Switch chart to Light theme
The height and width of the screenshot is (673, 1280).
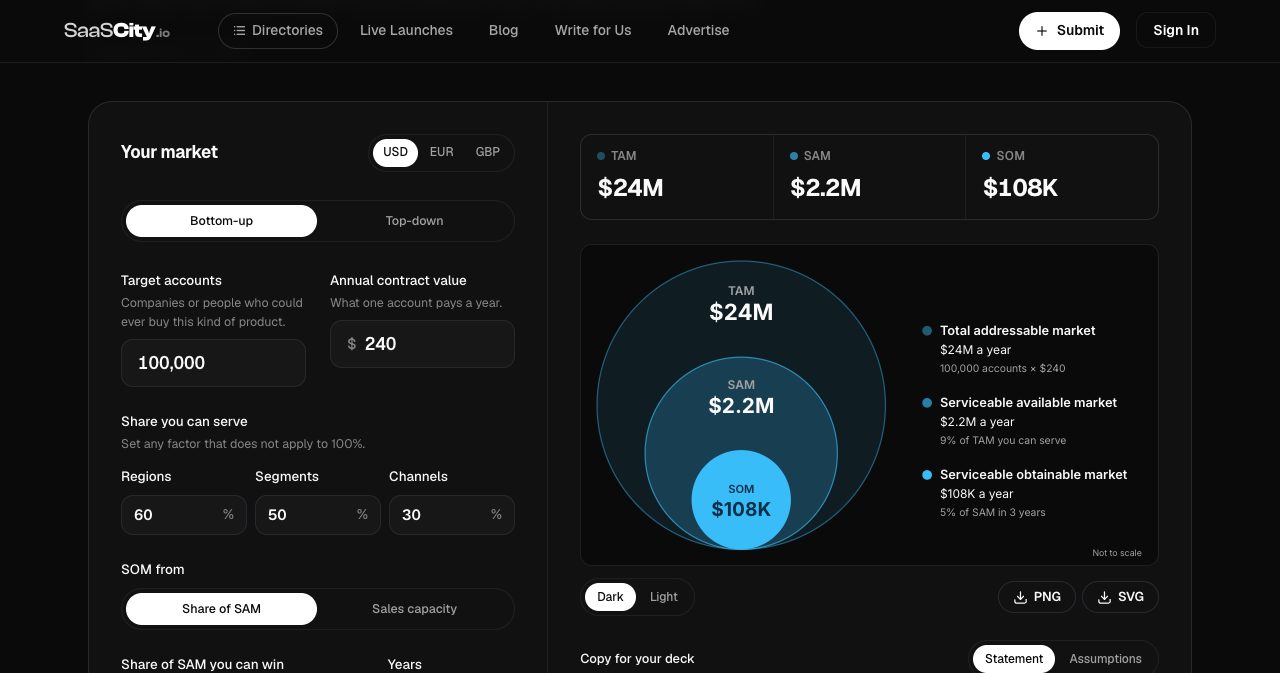tap(663, 597)
